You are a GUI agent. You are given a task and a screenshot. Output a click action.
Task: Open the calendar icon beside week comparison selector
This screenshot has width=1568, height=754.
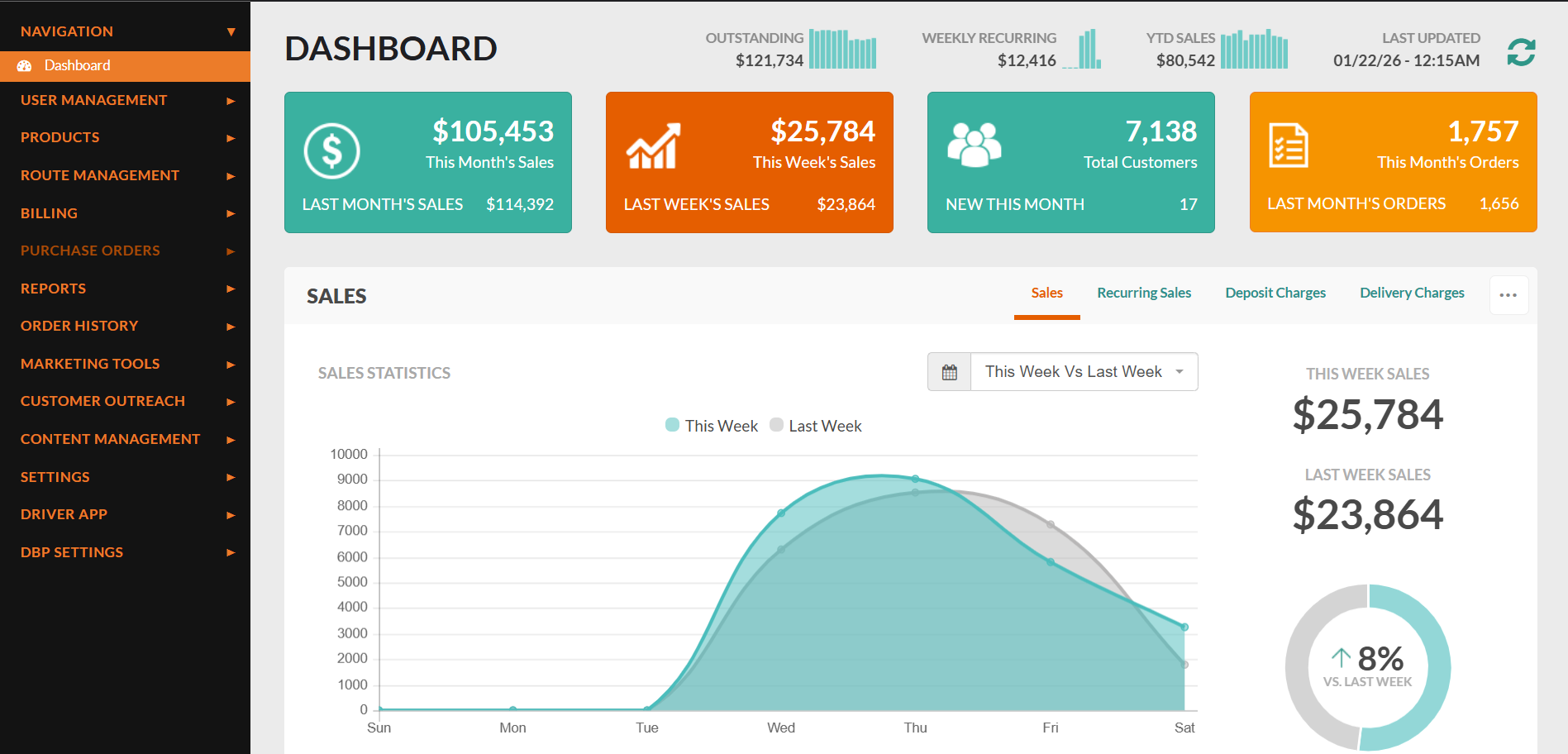pyautogui.click(x=948, y=371)
